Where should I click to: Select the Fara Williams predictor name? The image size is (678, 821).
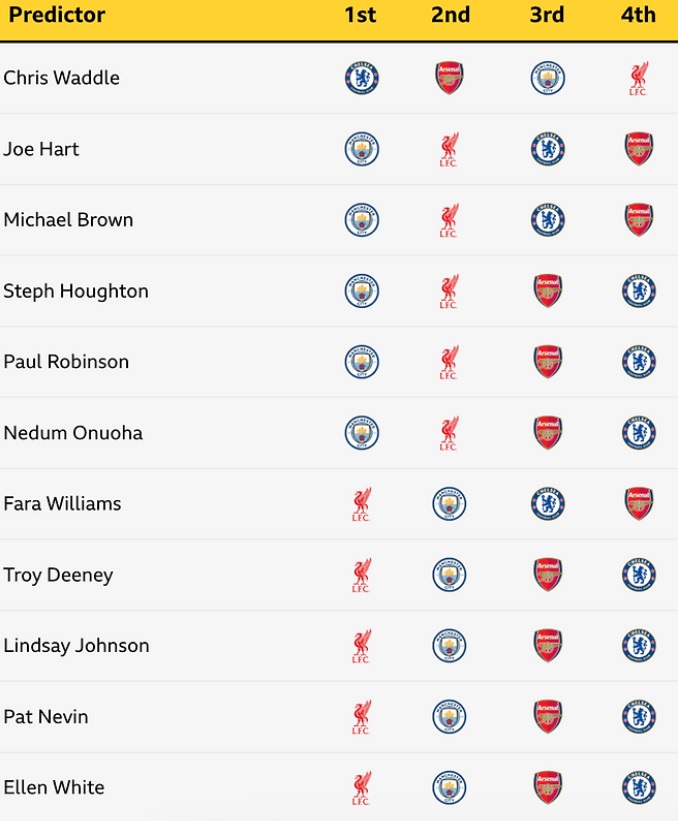[x=62, y=504]
